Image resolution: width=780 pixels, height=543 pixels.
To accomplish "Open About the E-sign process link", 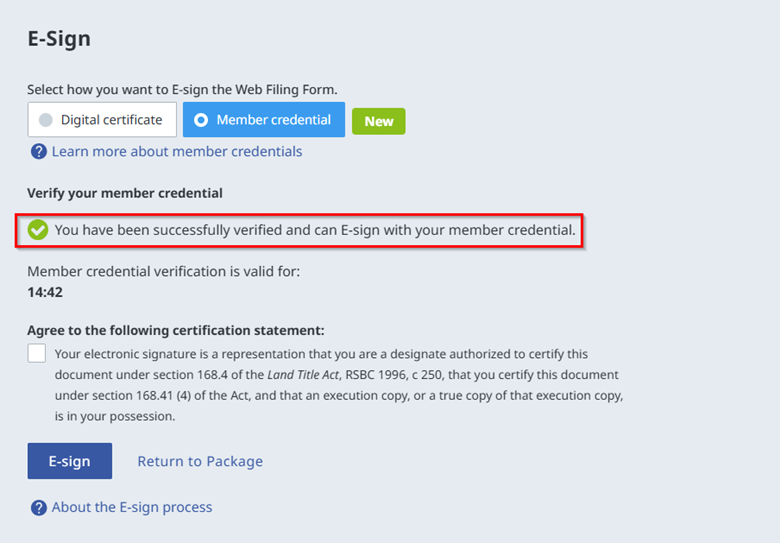I will (x=132, y=507).
